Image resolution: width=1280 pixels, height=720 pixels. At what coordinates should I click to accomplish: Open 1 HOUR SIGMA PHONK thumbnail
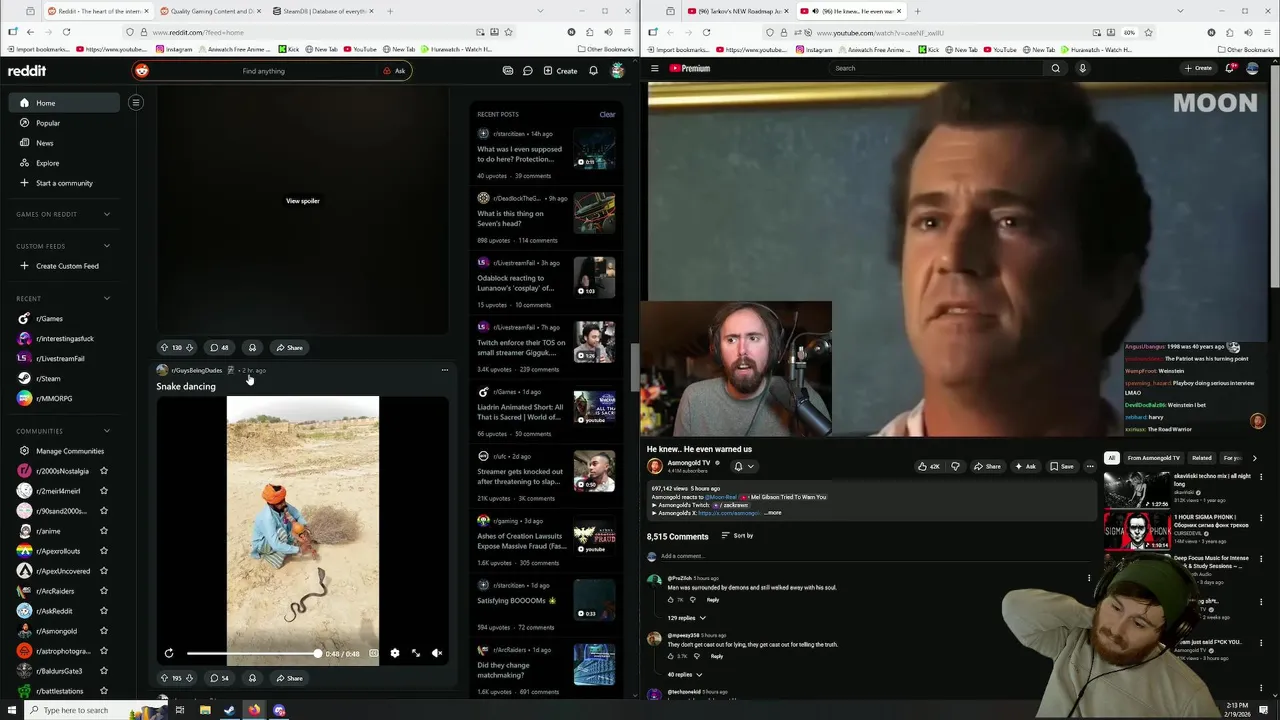point(1137,530)
